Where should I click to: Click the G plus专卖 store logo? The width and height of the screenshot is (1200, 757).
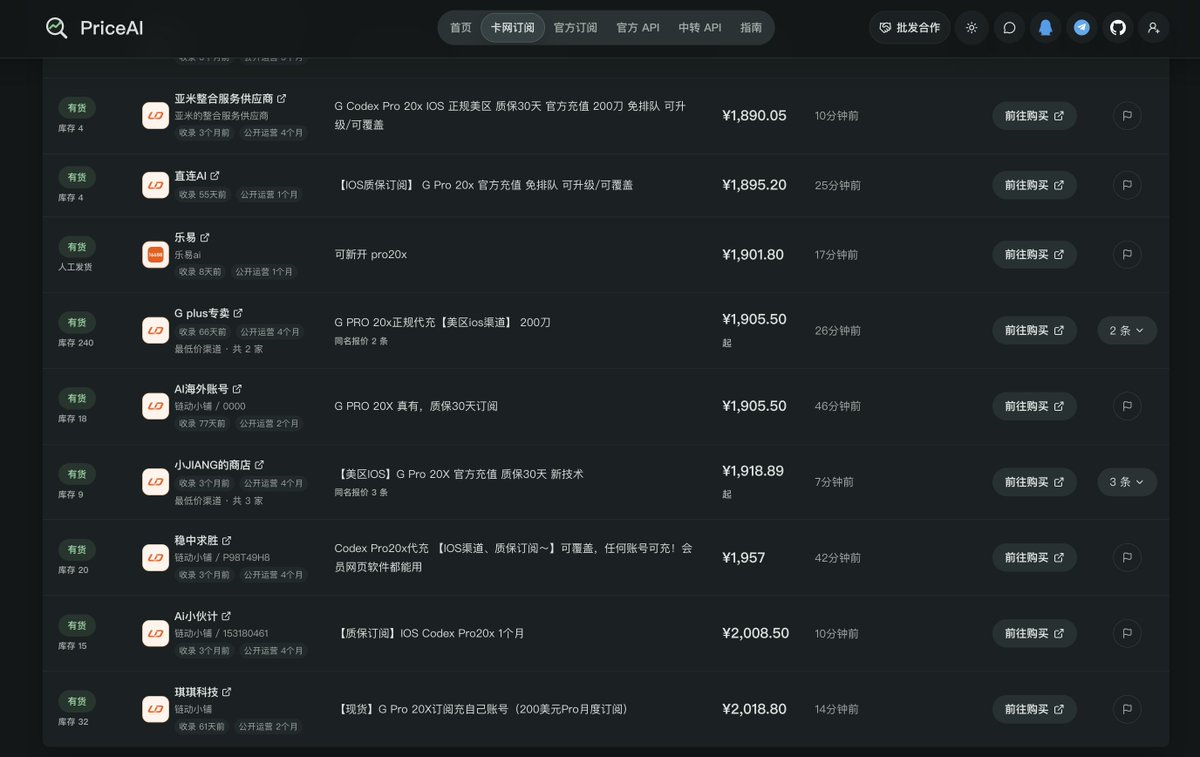click(155, 330)
